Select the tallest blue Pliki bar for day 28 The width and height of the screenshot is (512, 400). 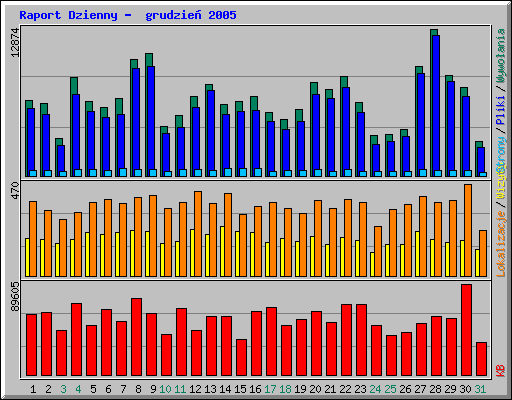click(436, 106)
